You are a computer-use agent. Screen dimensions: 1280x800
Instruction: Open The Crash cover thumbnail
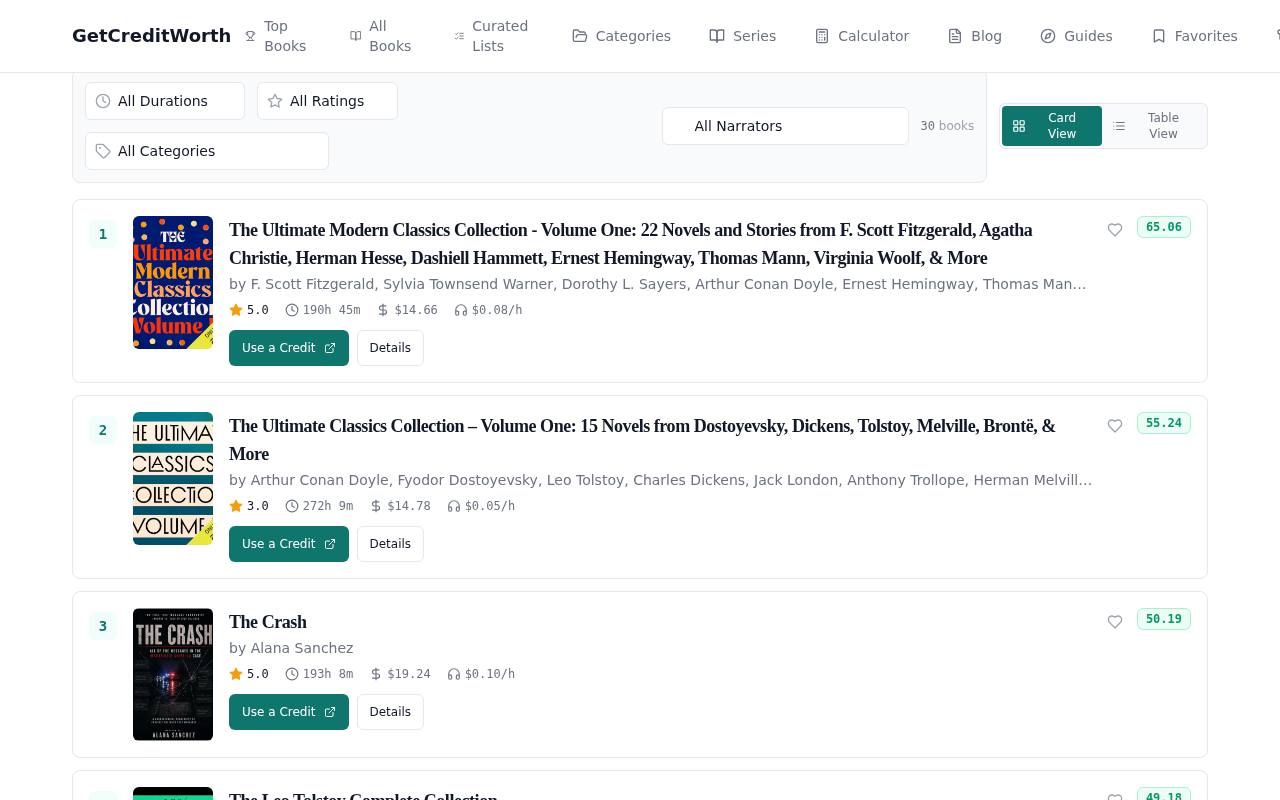coord(173,674)
